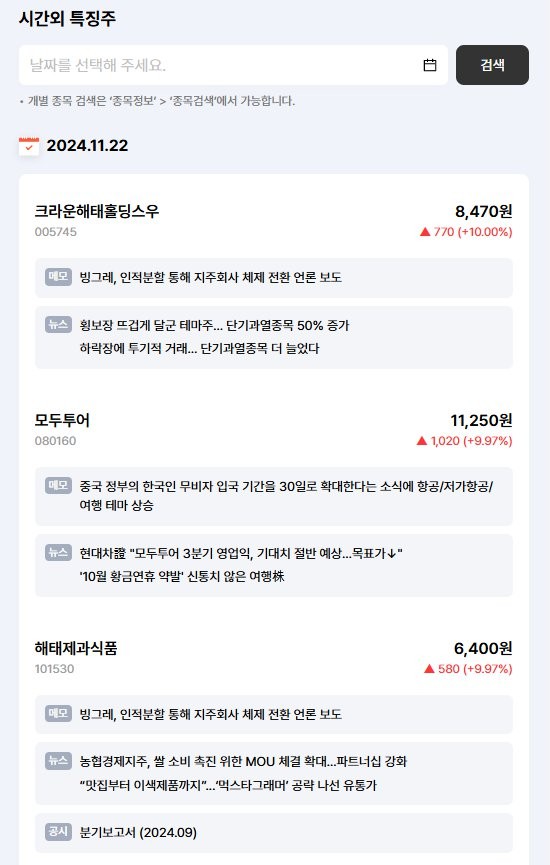The width and height of the screenshot is (550, 865).
Task: Click the 메모 badge under 크라운해태홀딩스우
Action: coord(58,276)
